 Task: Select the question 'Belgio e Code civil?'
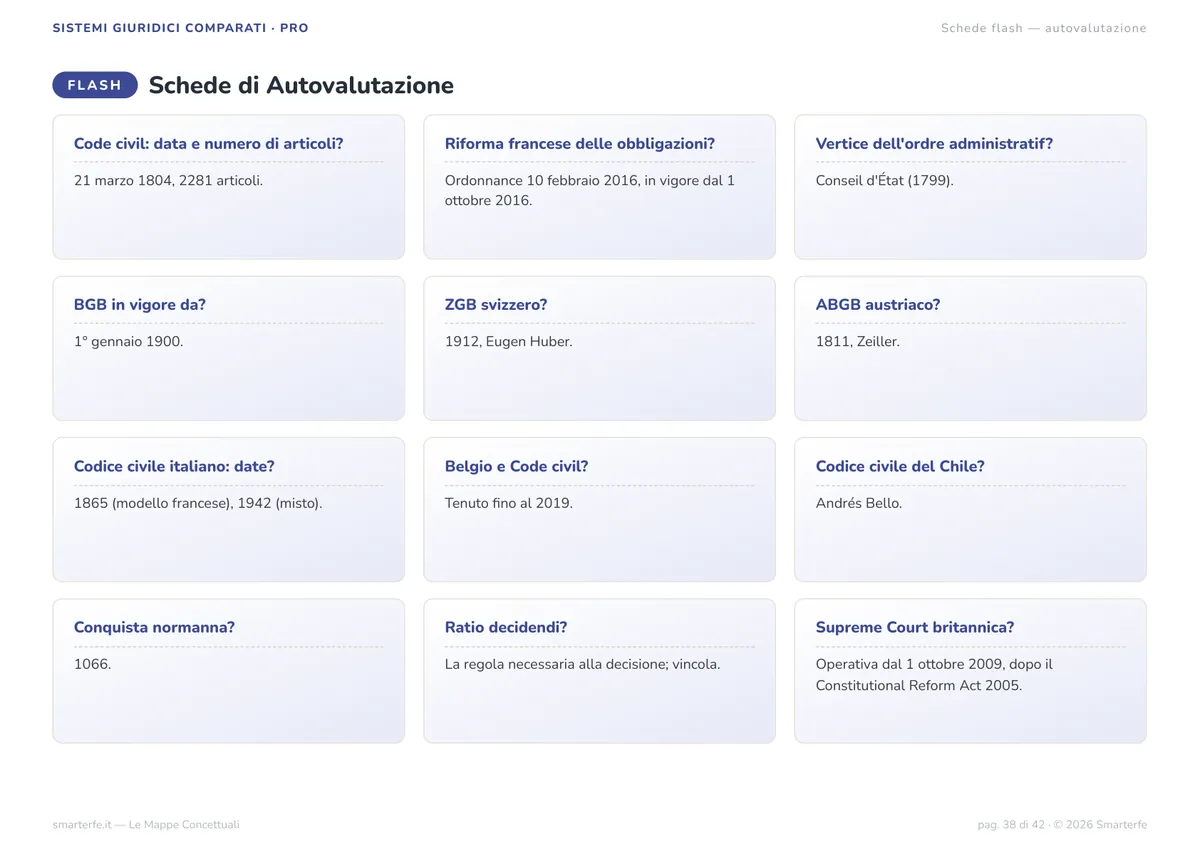(x=517, y=467)
